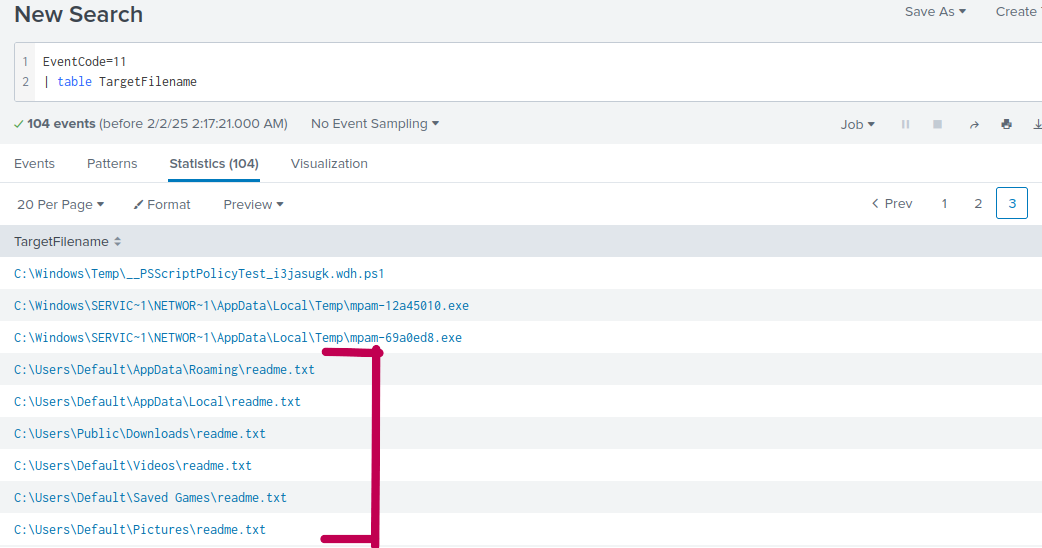Click the export download icon
The image size is (1042, 548).
point(1036,125)
